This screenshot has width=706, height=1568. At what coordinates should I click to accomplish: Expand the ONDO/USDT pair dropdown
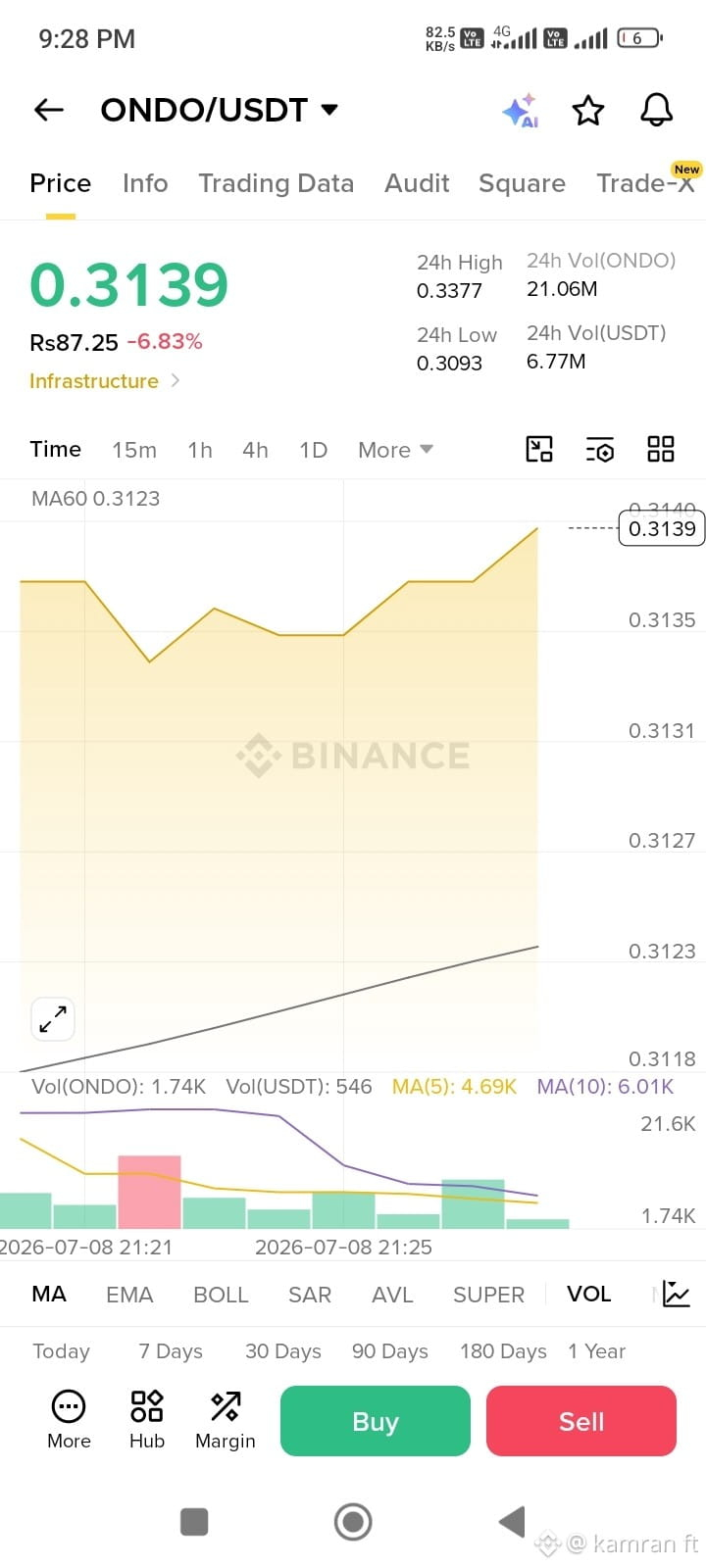coord(329,110)
